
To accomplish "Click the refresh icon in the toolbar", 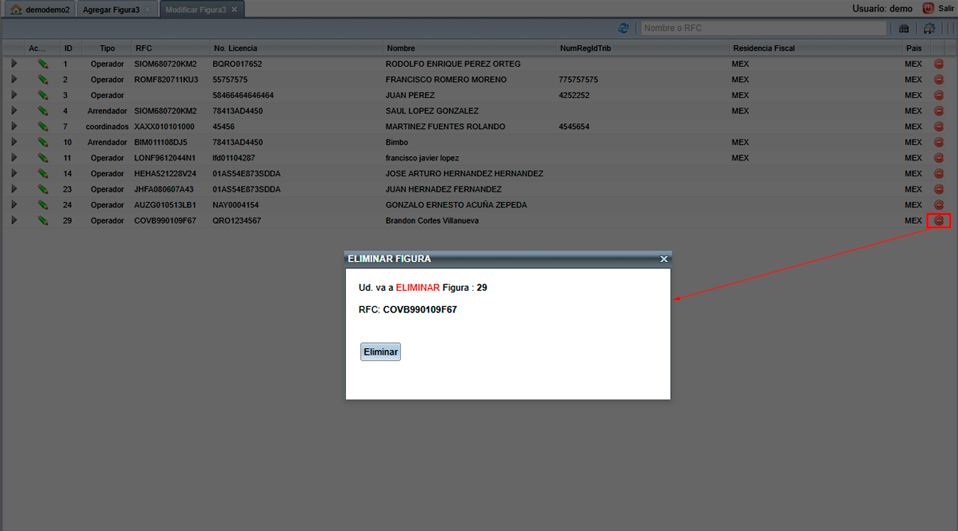I will pos(624,29).
